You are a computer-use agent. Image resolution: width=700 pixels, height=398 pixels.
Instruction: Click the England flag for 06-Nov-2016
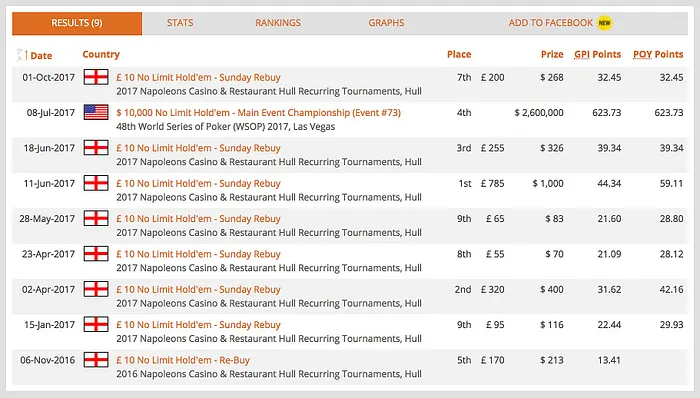(x=96, y=360)
